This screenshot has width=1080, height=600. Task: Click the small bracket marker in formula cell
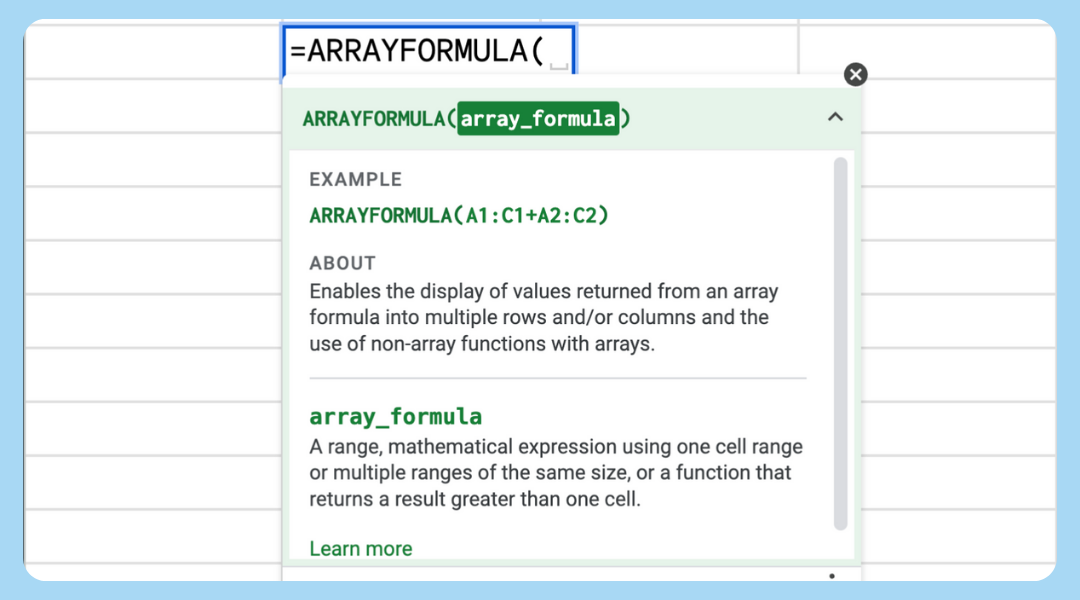click(559, 66)
